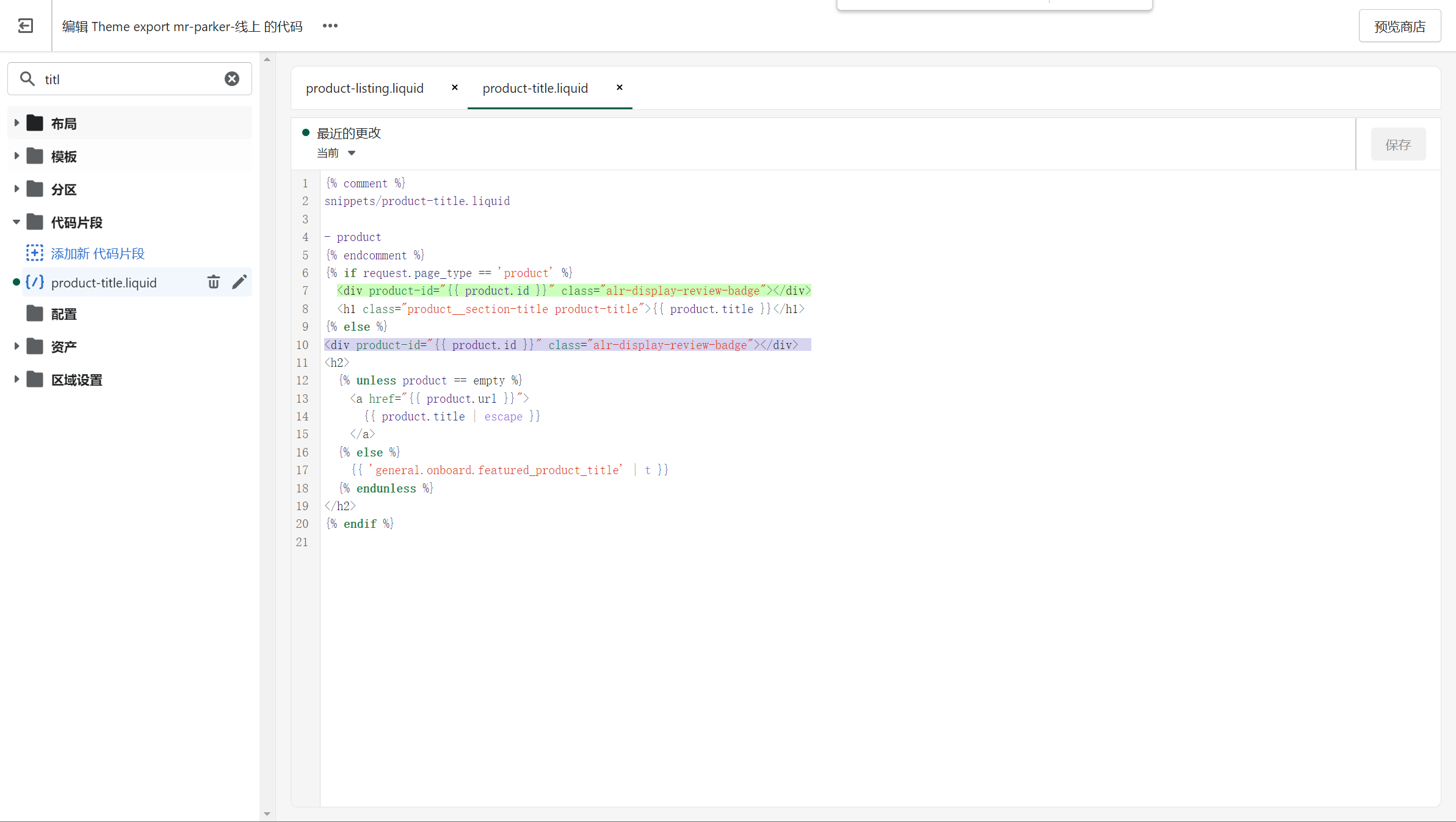Click the exit editor icon
The image size is (1456, 822).
[x=26, y=26]
